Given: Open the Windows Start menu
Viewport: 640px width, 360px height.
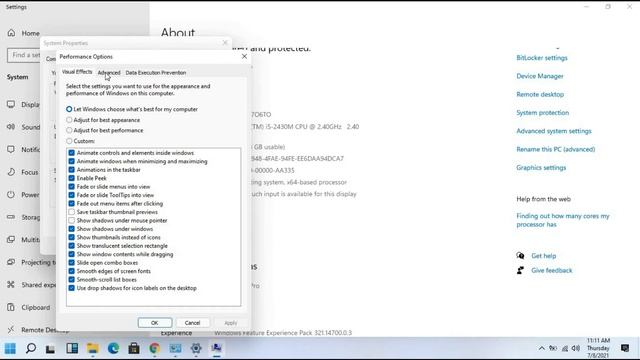Looking at the screenshot, I should point(10,348).
